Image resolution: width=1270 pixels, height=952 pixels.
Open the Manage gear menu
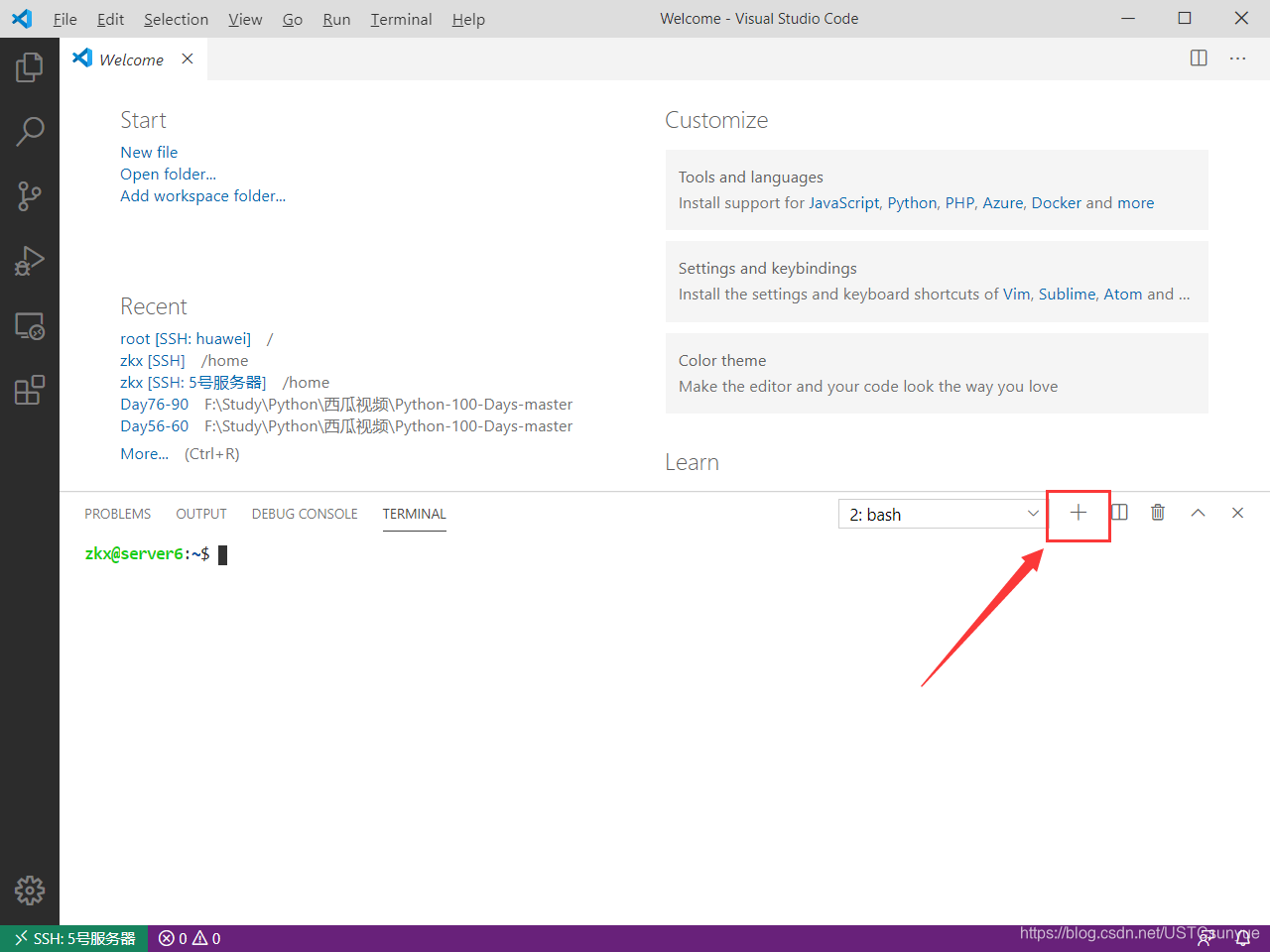pos(30,890)
